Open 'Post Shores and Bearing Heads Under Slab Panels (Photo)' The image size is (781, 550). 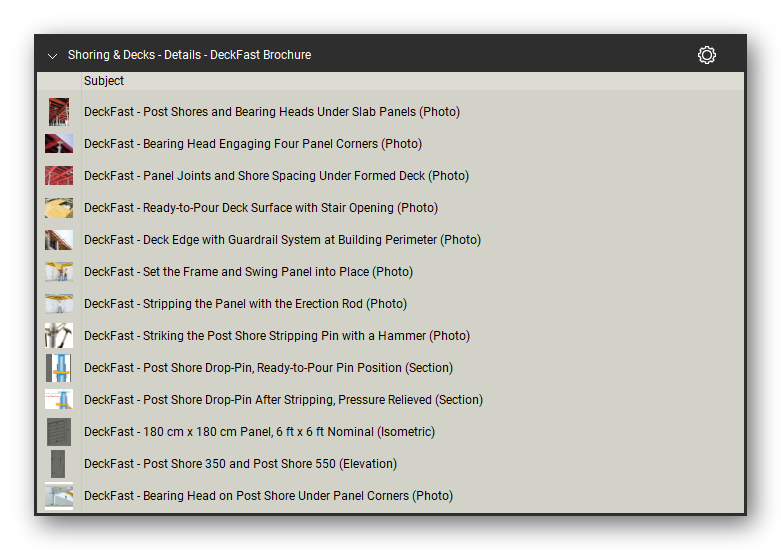click(x=272, y=112)
